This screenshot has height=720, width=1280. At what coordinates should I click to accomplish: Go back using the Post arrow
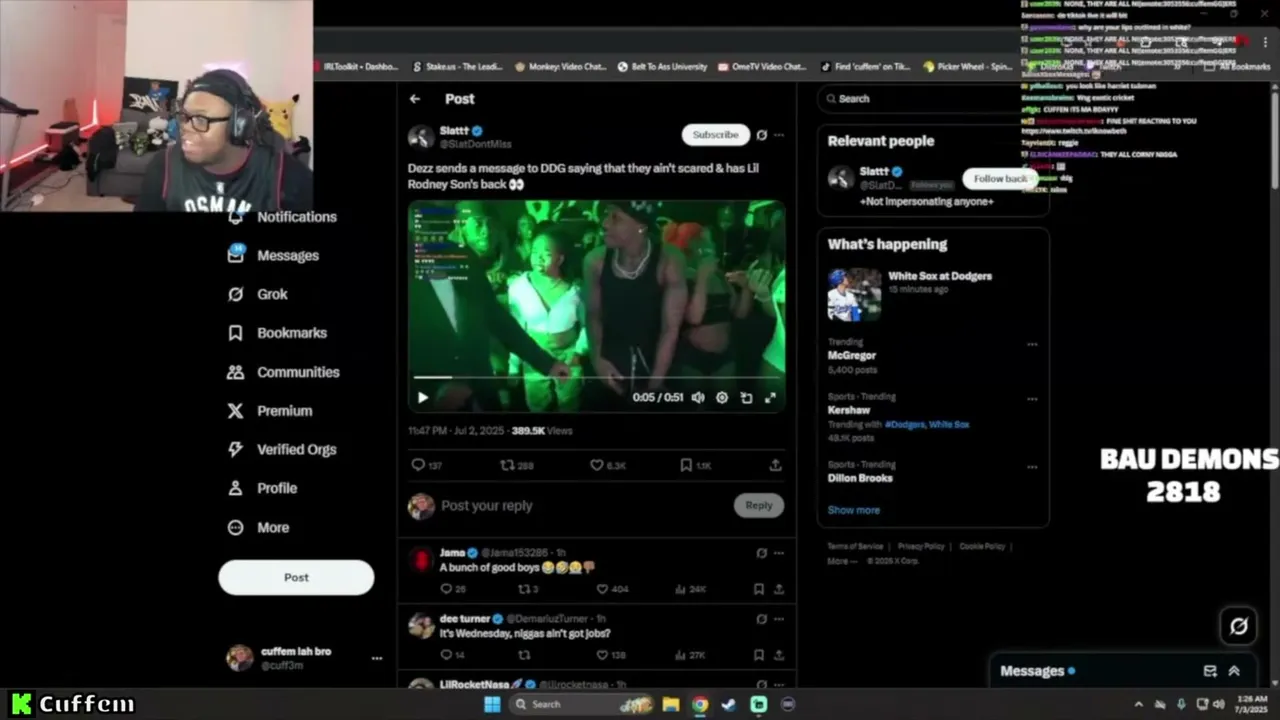point(415,99)
